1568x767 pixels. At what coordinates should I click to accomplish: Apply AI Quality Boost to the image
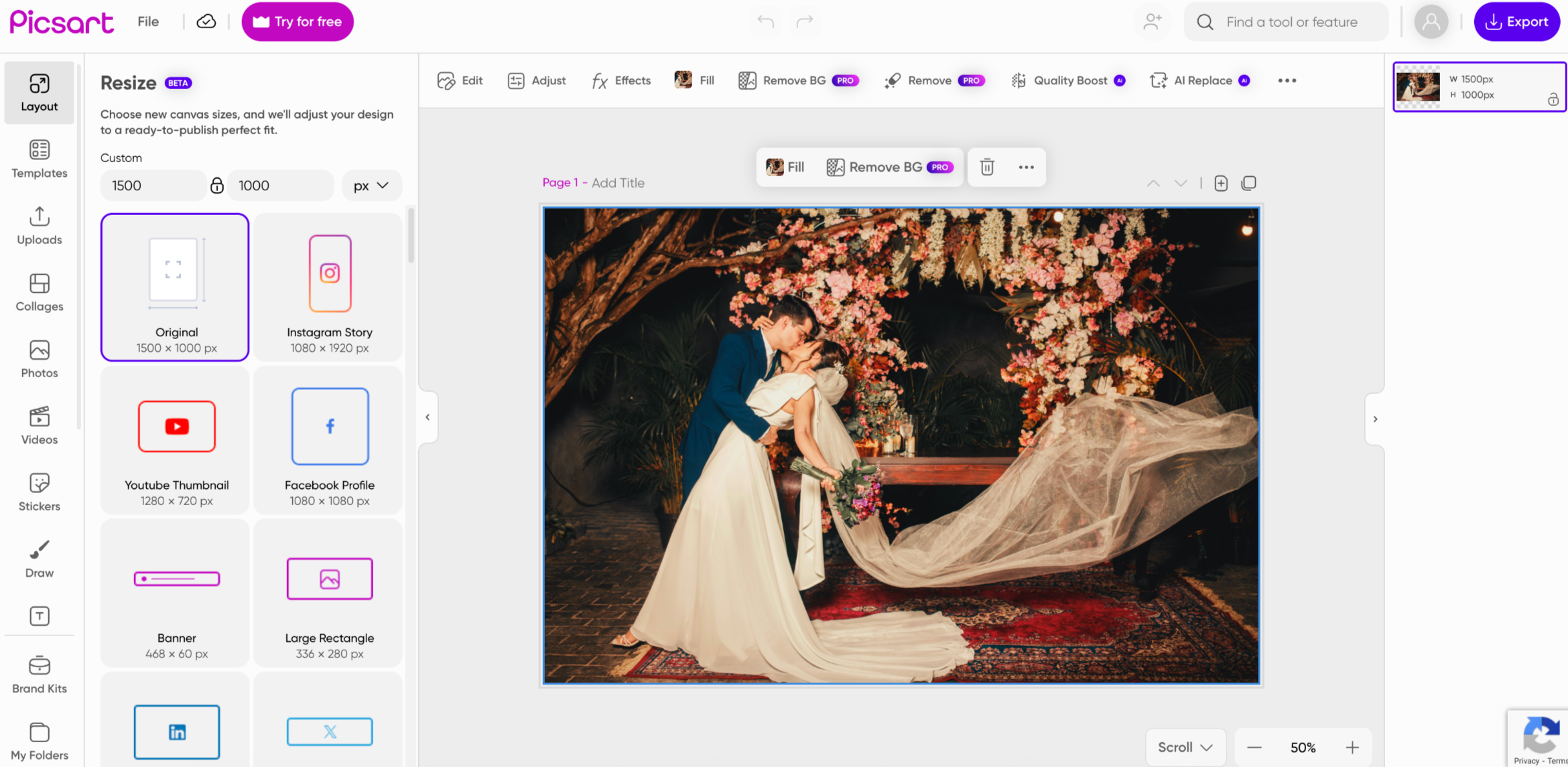pos(1068,80)
